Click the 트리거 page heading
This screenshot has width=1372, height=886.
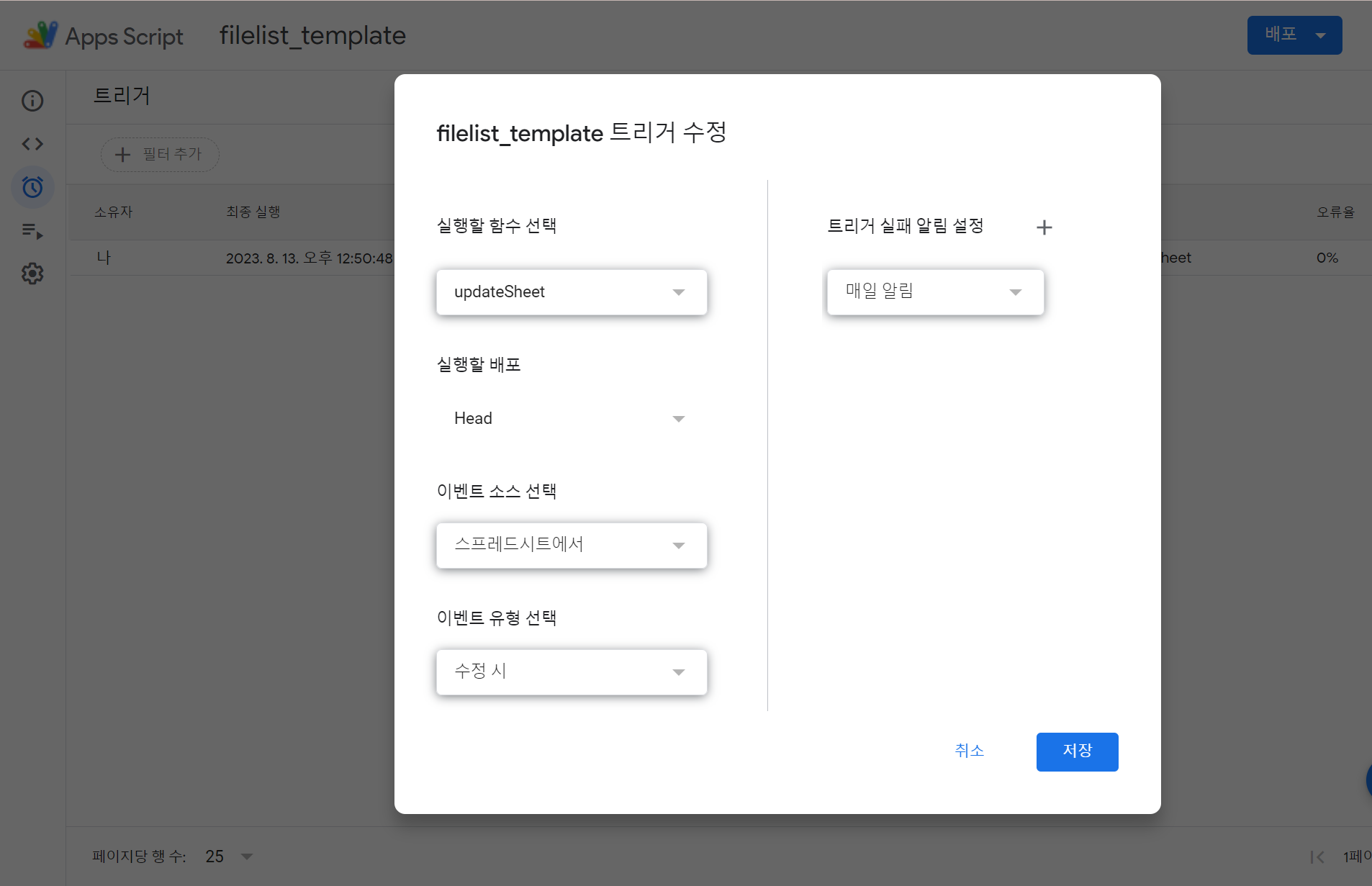[x=122, y=96]
